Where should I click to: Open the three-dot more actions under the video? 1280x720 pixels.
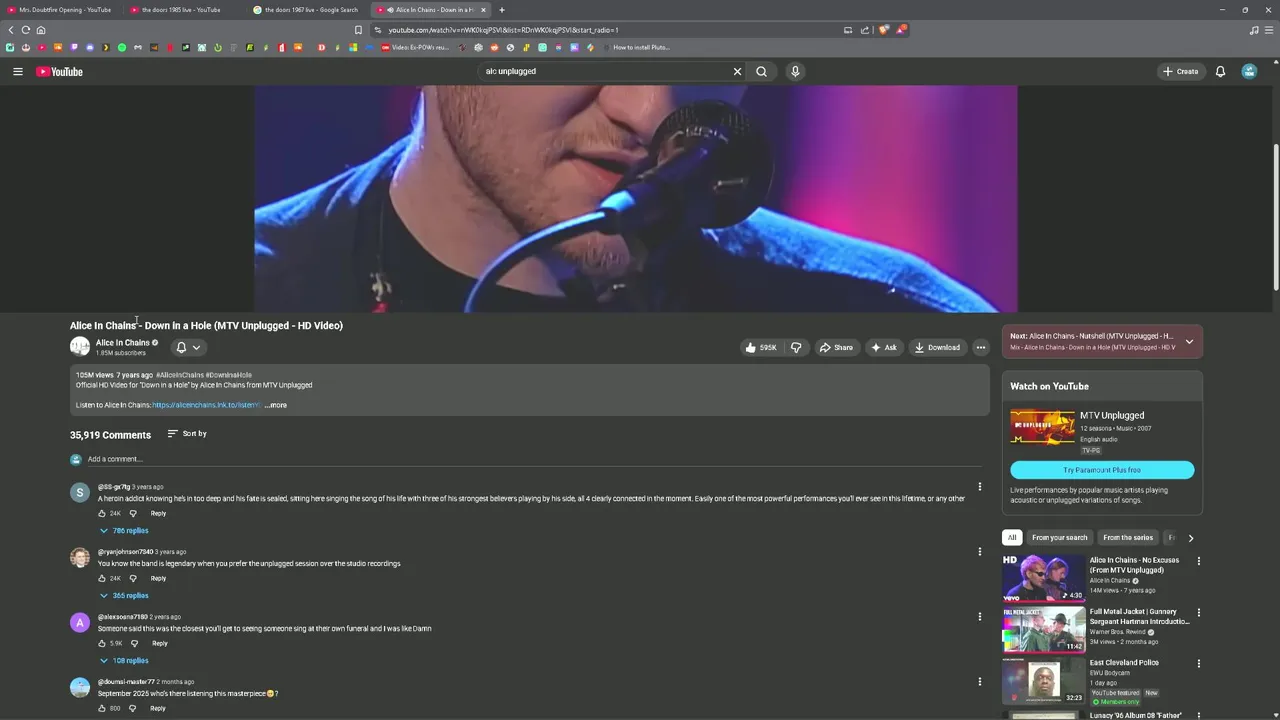[981, 347]
